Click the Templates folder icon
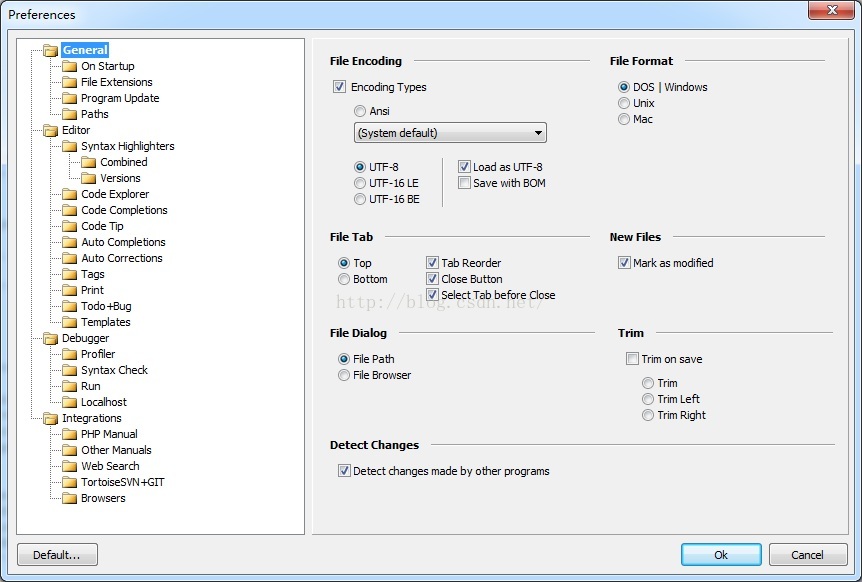This screenshot has height=582, width=862. [x=69, y=322]
